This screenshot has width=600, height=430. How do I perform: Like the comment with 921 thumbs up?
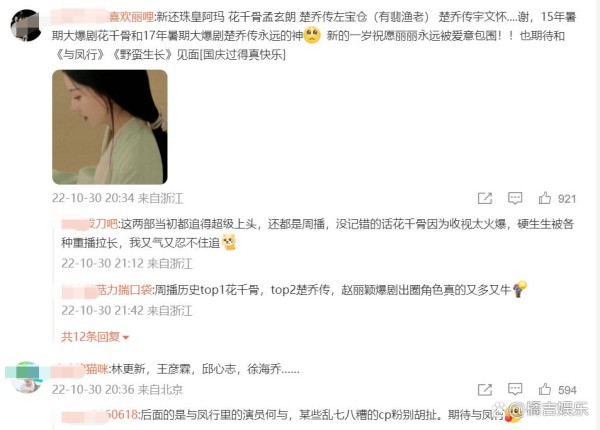pos(545,198)
